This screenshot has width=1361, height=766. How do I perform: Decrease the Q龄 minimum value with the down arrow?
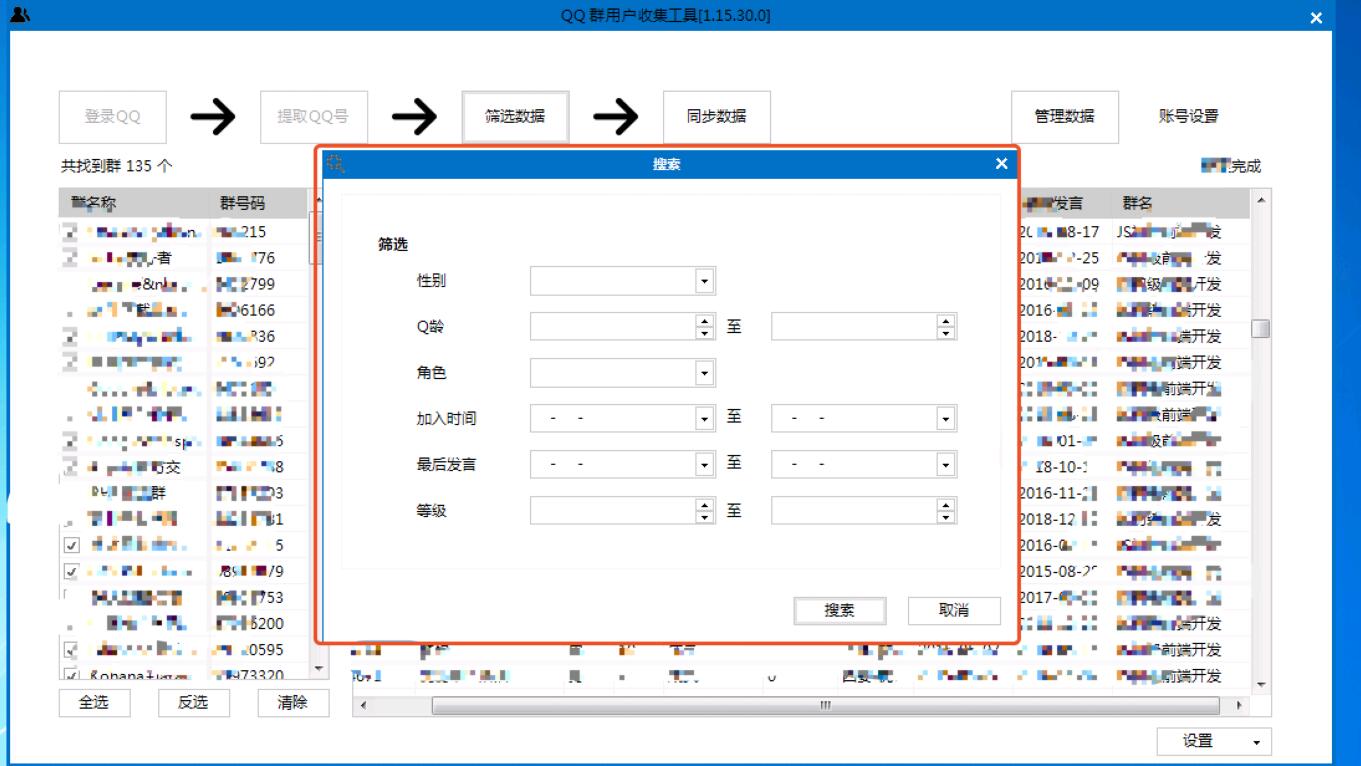tap(705, 333)
